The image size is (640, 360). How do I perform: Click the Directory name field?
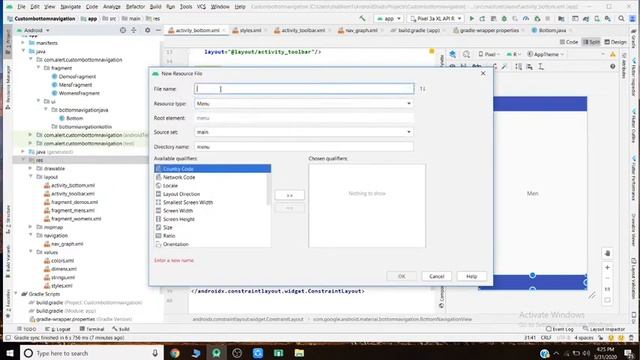click(304, 147)
